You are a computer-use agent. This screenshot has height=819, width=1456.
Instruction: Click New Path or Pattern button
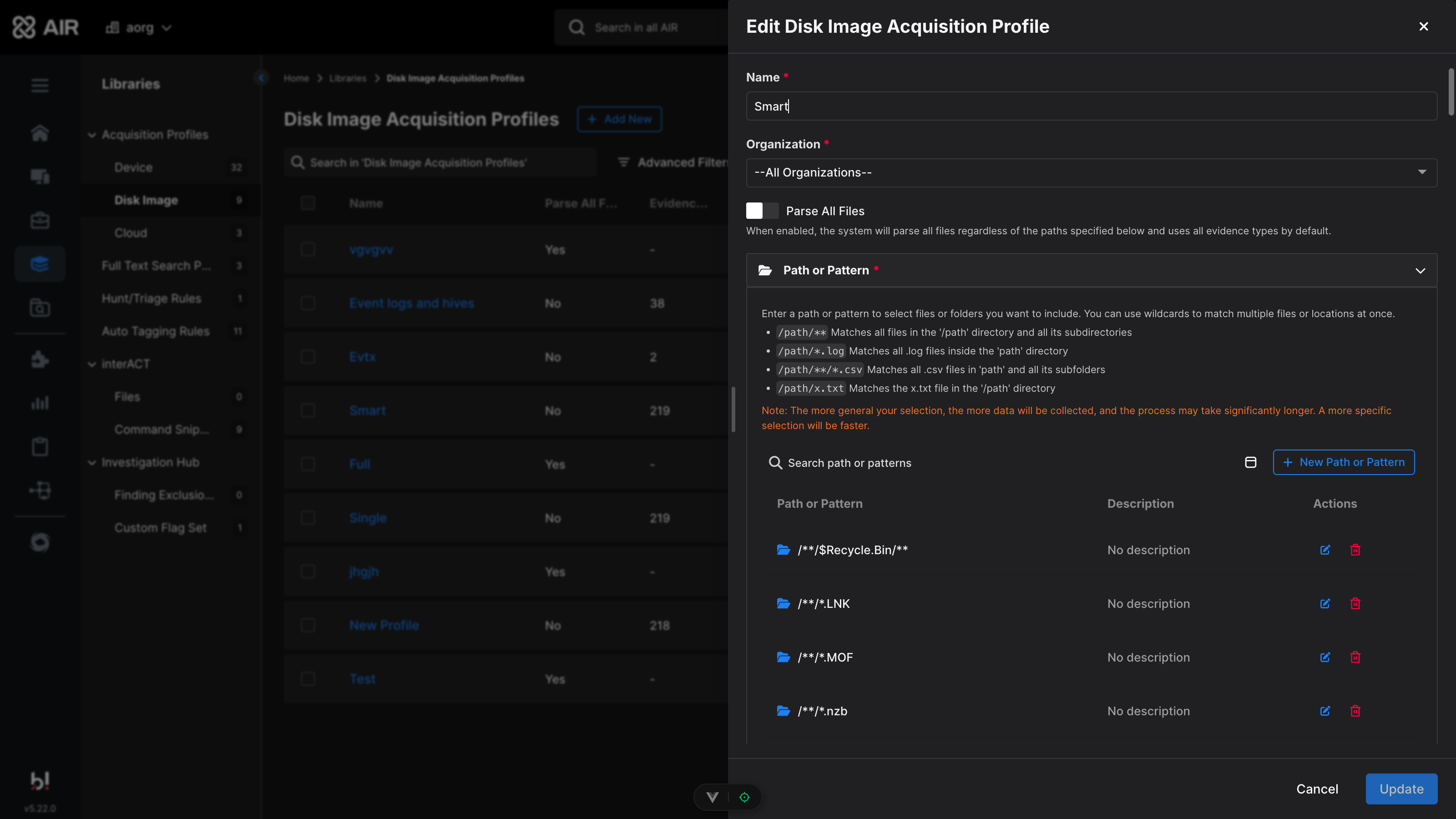tap(1344, 462)
